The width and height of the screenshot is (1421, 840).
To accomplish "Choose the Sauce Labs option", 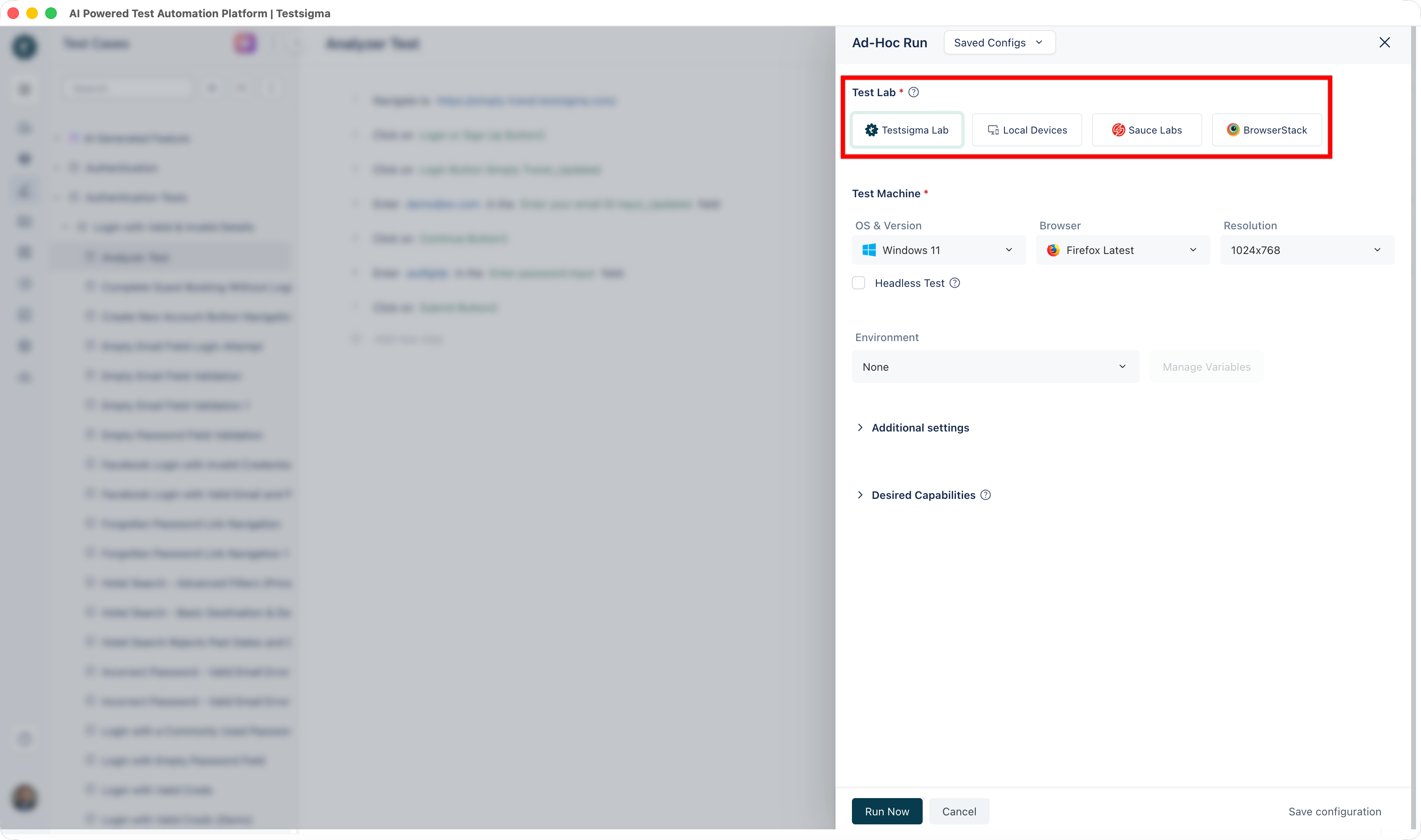I will tap(1147, 130).
